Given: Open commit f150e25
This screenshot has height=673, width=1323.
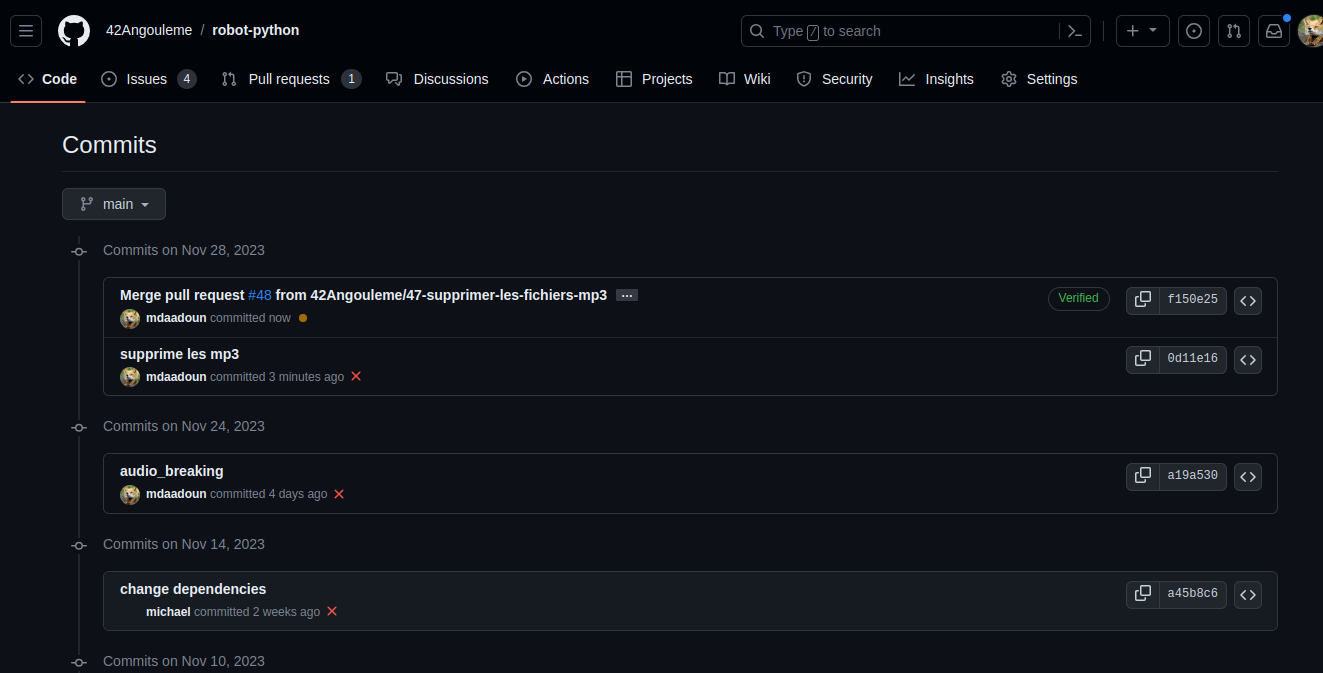Looking at the screenshot, I should point(1193,300).
